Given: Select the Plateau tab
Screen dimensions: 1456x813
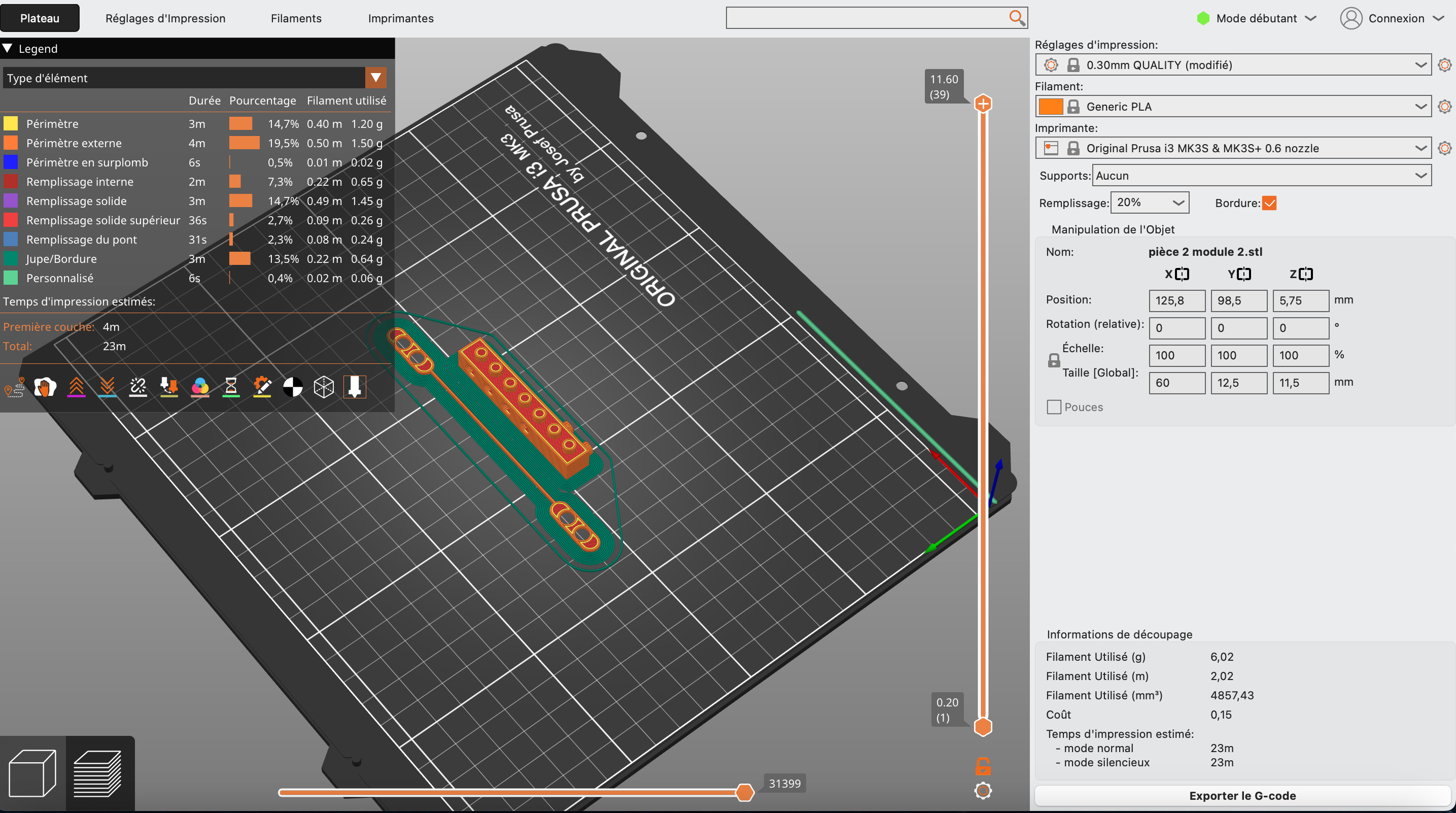Looking at the screenshot, I should tap(40, 18).
